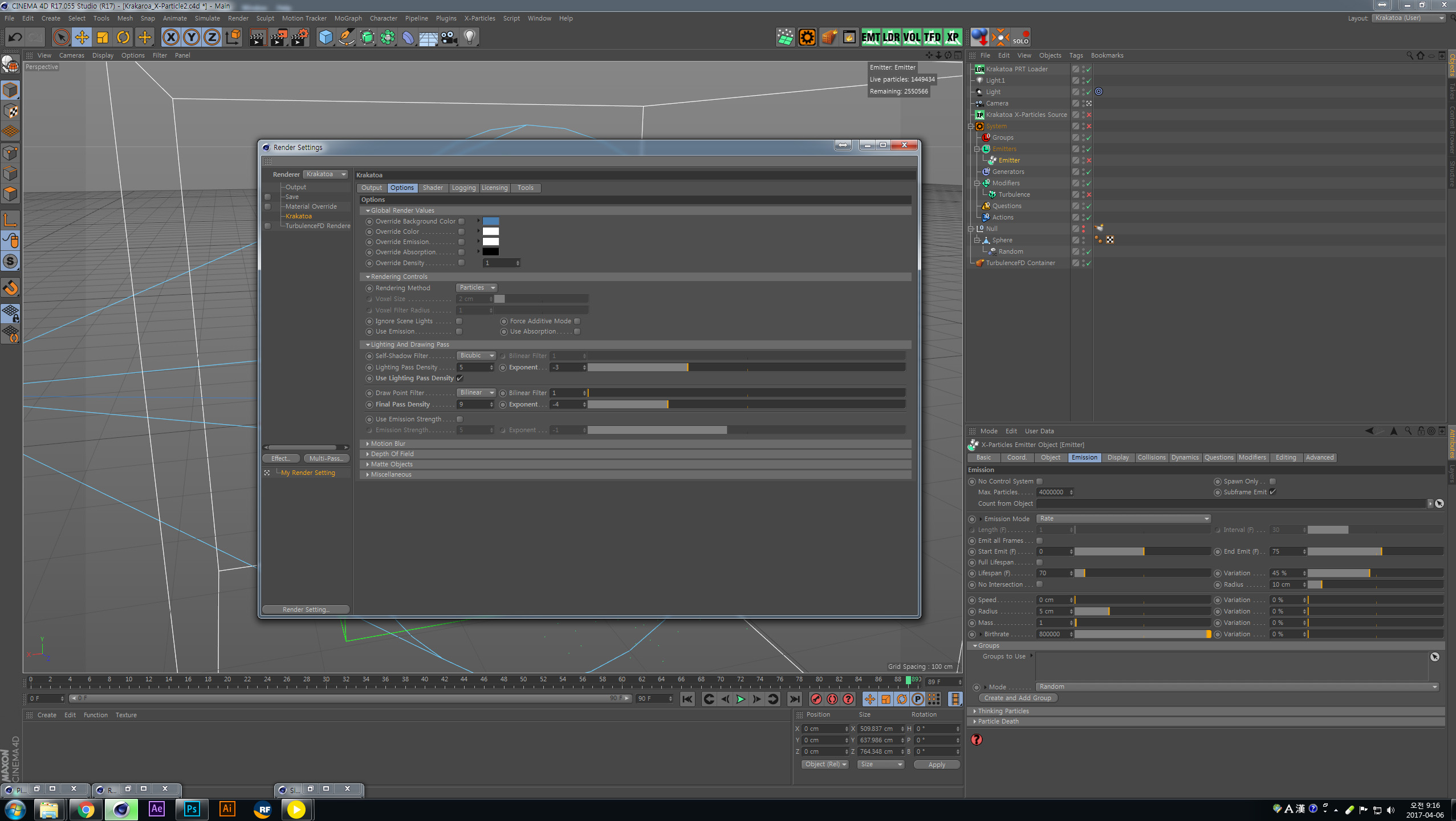Enable Use Emission Strength checkbox
Viewport: 1456px width, 821px height.
[460, 419]
